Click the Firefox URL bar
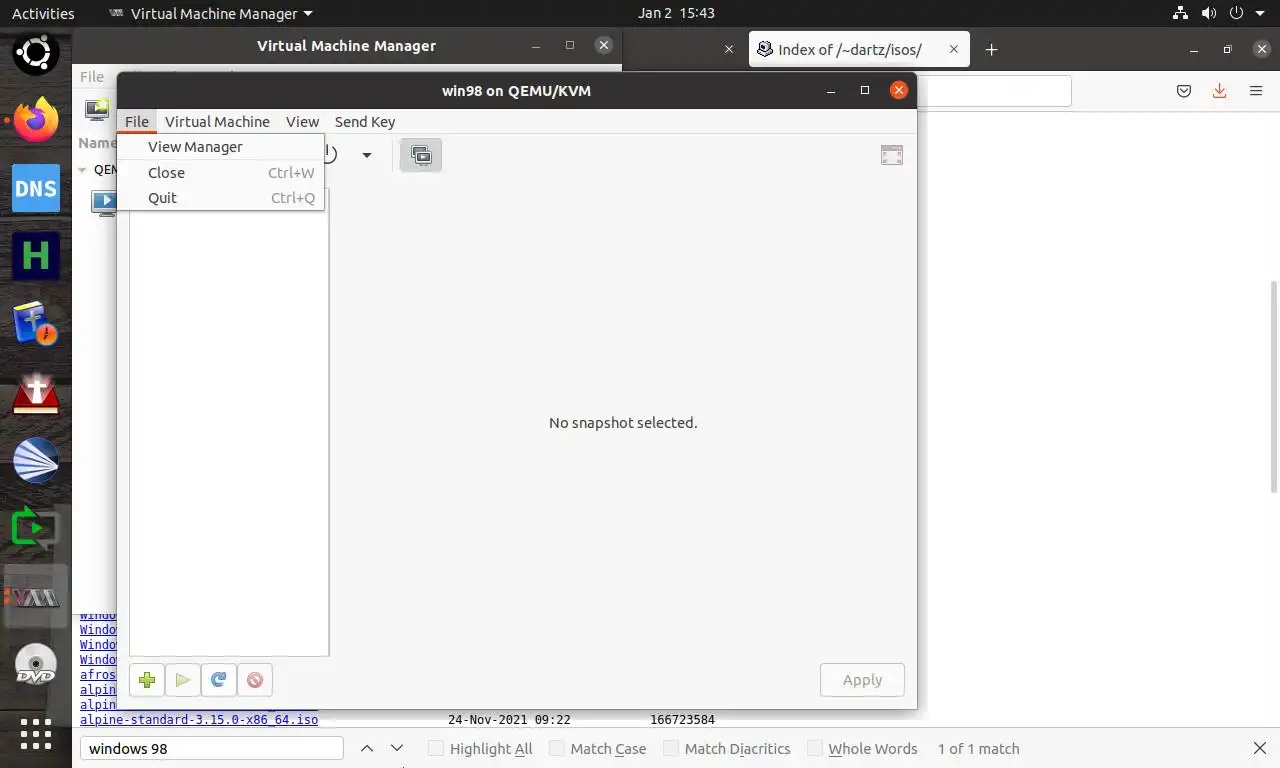 pos(994,91)
